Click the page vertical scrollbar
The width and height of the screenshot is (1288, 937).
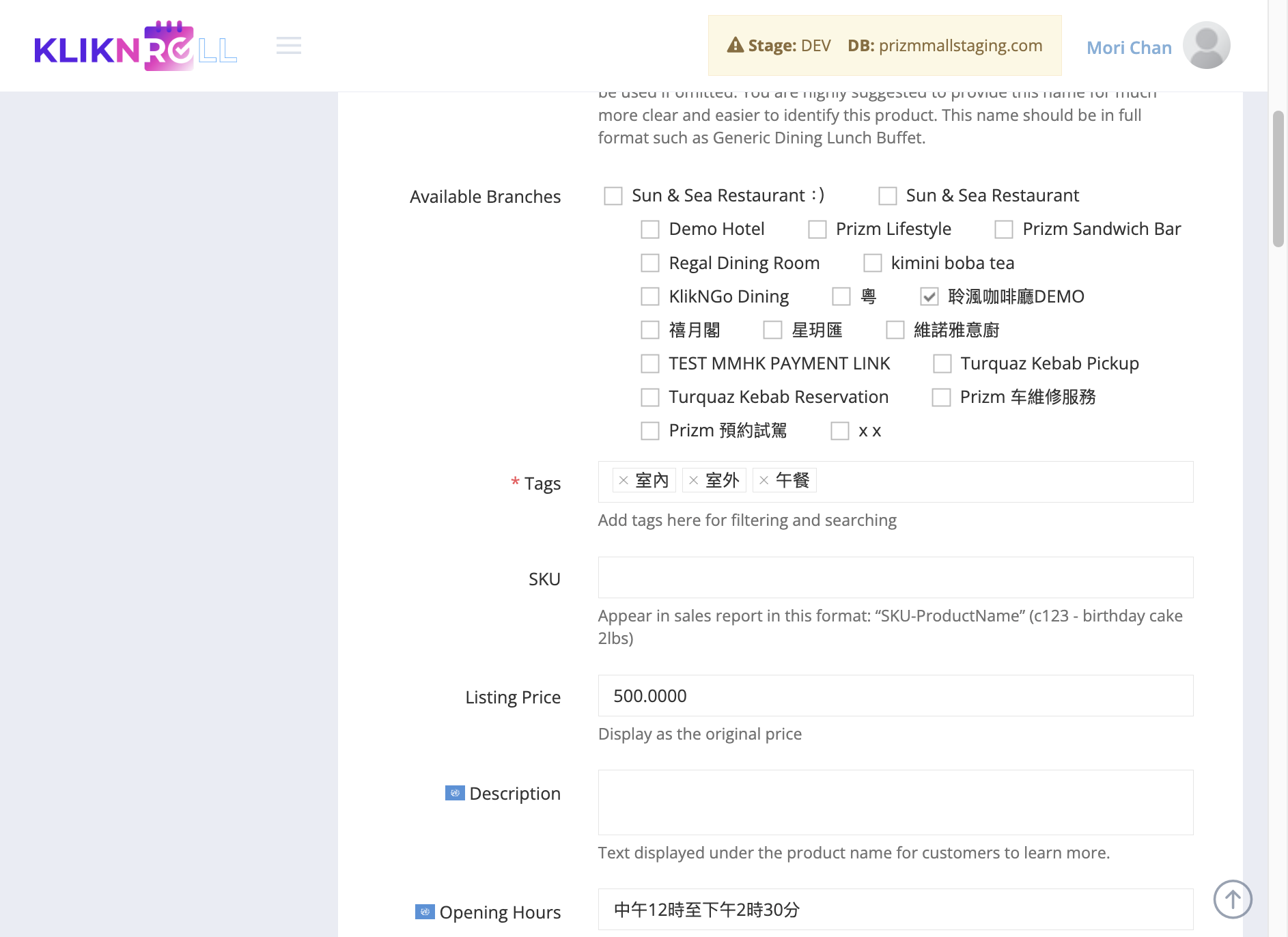1278,178
